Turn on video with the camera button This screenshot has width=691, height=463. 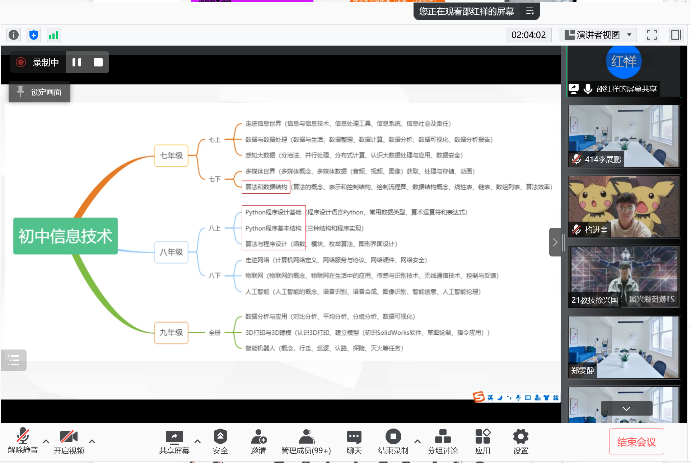click(68, 438)
